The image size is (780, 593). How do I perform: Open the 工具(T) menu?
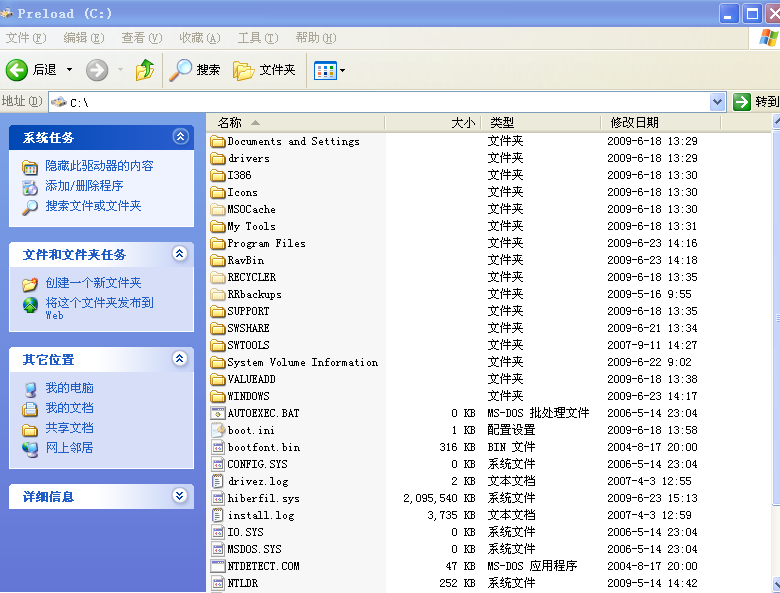pyautogui.click(x=257, y=38)
